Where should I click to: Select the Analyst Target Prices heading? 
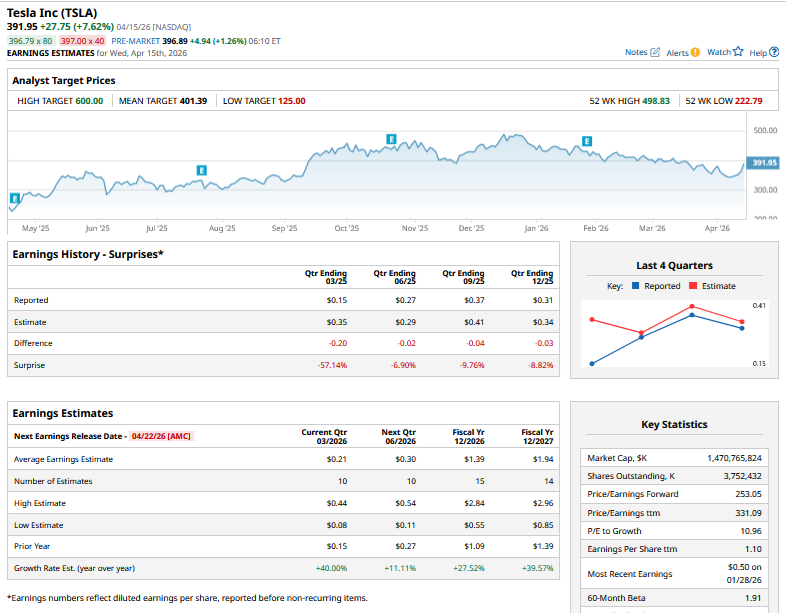coord(64,80)
